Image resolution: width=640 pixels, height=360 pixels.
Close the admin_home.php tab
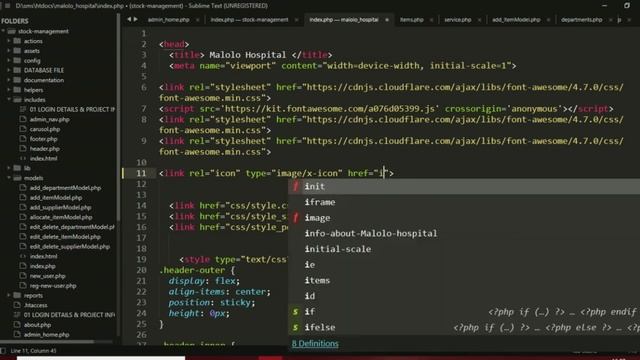tap(198, 20)
